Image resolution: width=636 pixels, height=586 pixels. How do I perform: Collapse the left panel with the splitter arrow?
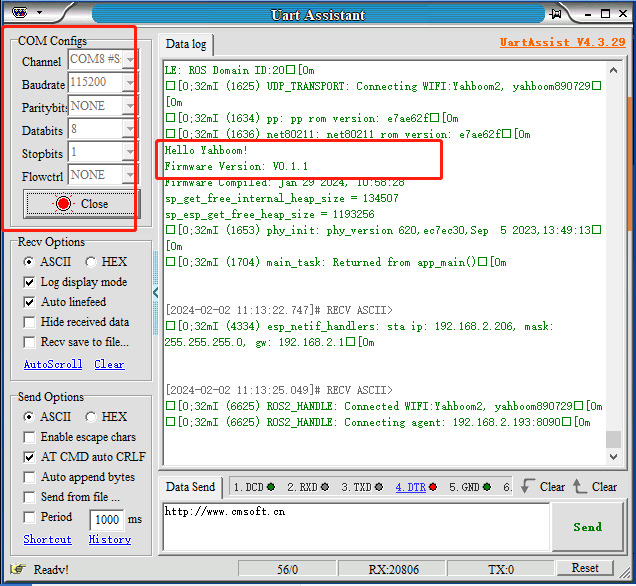pos(155,292)
